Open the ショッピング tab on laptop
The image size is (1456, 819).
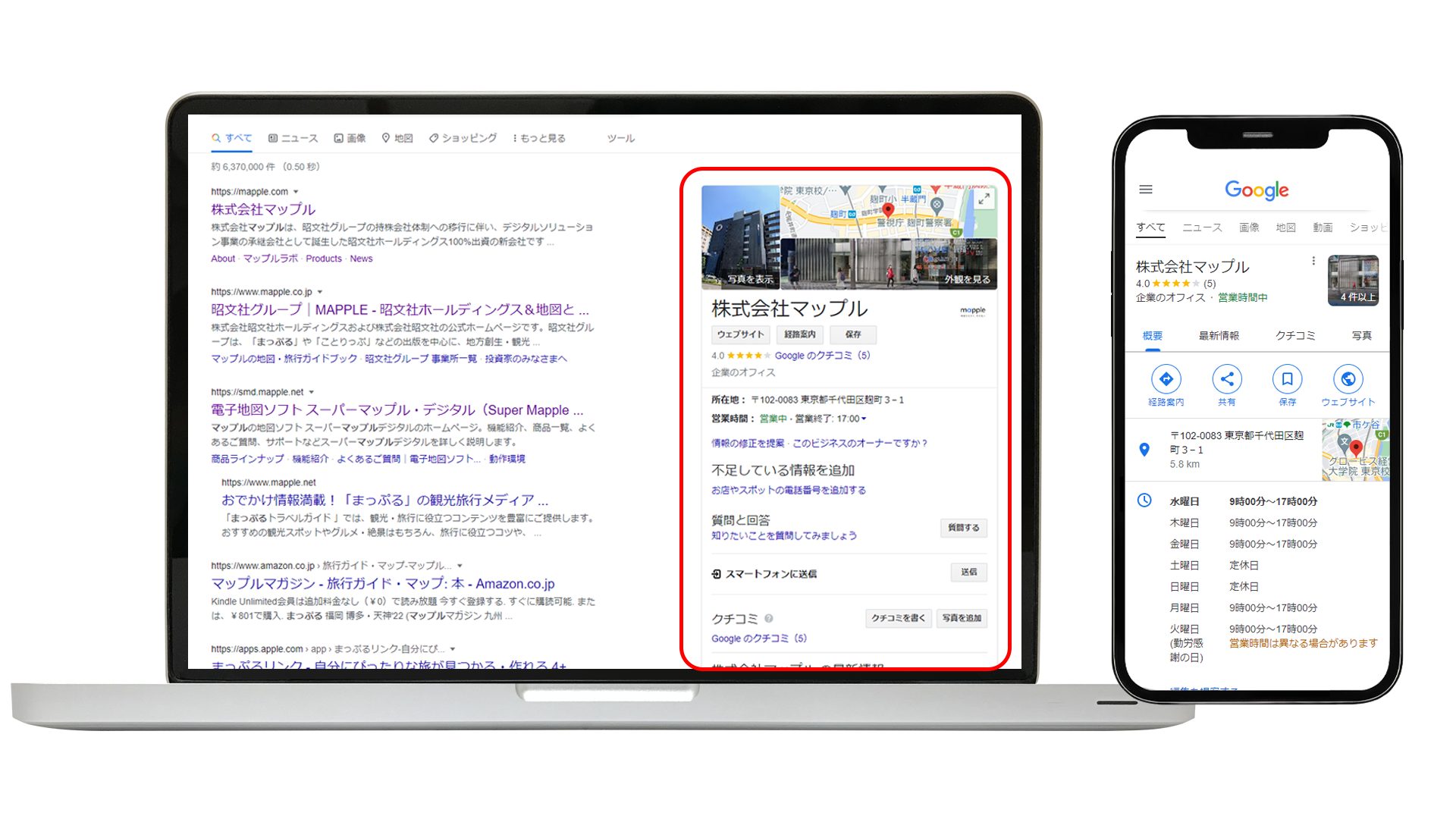(463, 138)
